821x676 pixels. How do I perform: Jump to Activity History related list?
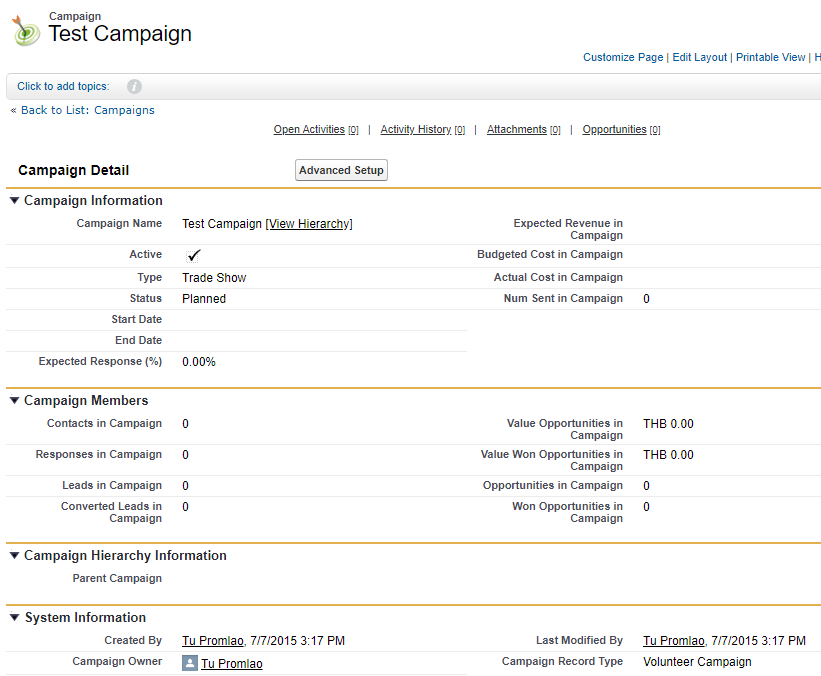click(415, 130)
